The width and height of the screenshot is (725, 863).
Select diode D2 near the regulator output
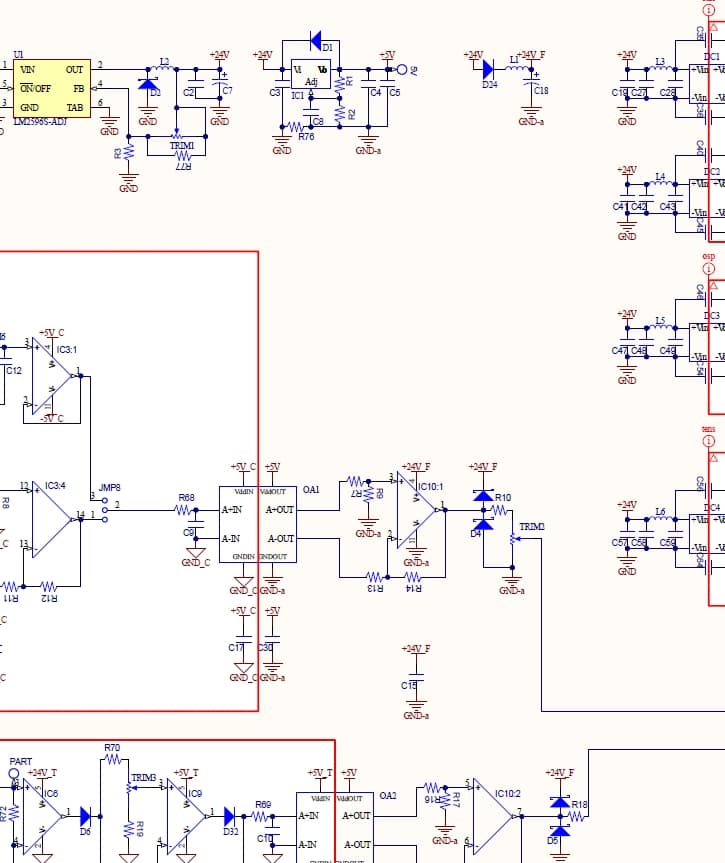point(148,85)
